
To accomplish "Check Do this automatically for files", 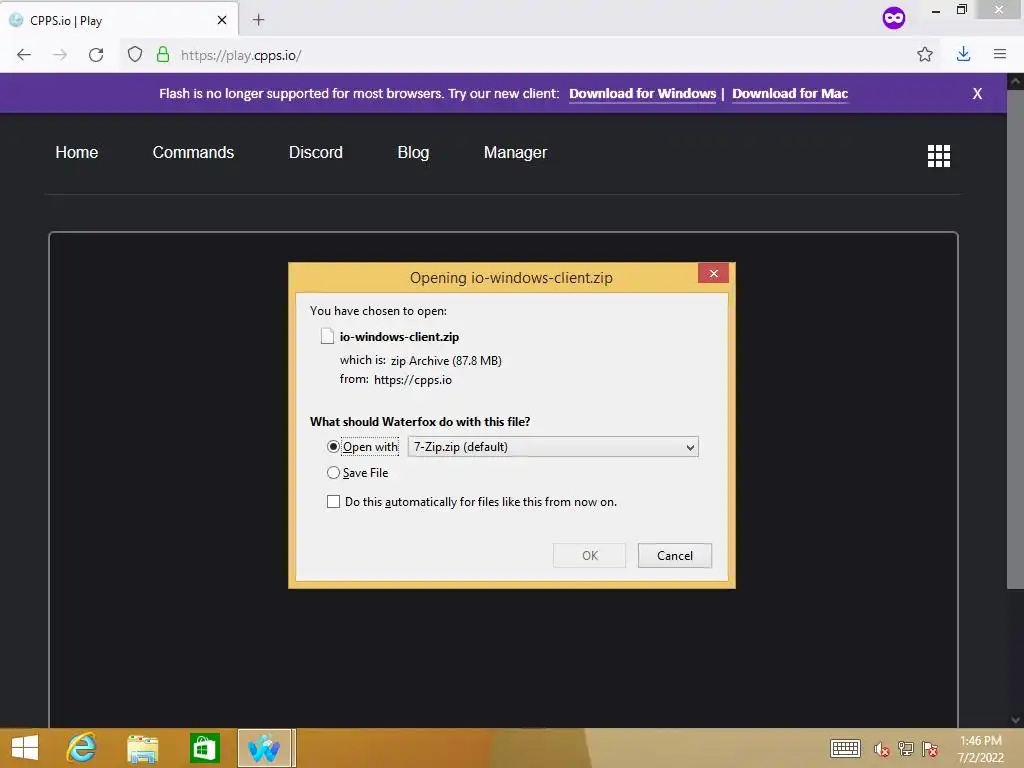I will (x=333, y=502).
